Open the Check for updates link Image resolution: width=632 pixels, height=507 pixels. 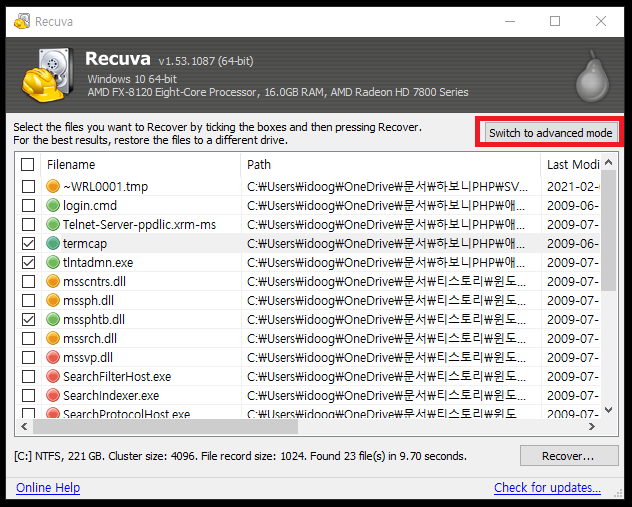547,488
